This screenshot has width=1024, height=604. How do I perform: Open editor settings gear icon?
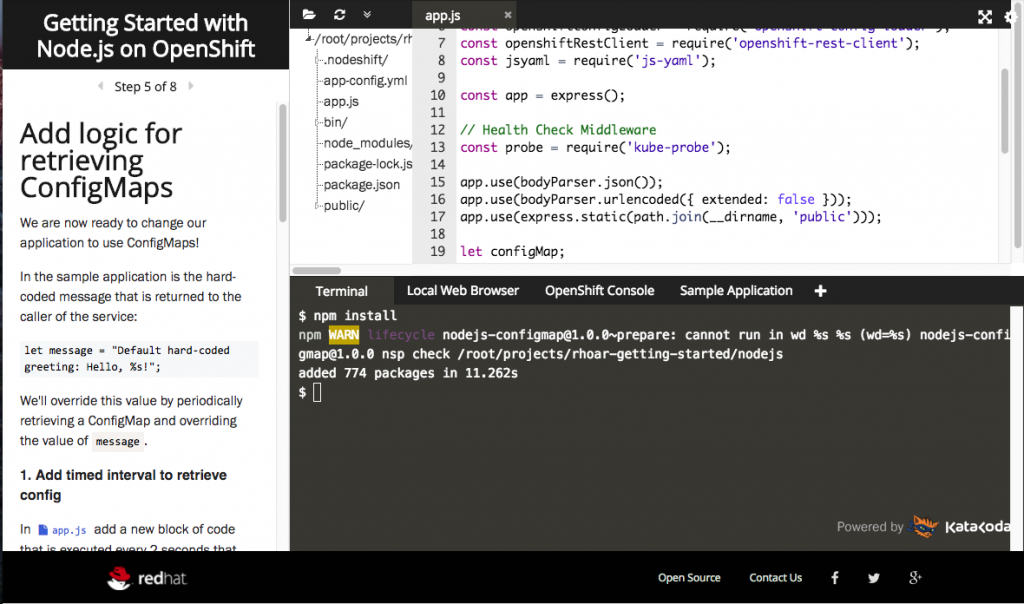pos(1012,17)
